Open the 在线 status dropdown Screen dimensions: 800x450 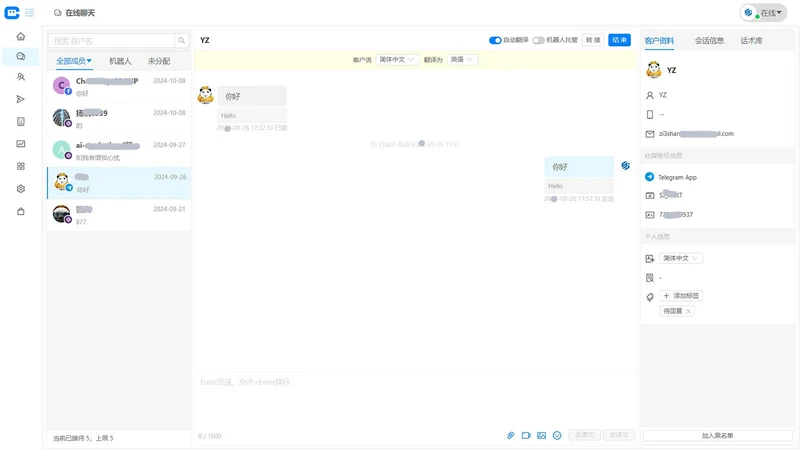tap(763, 13)
